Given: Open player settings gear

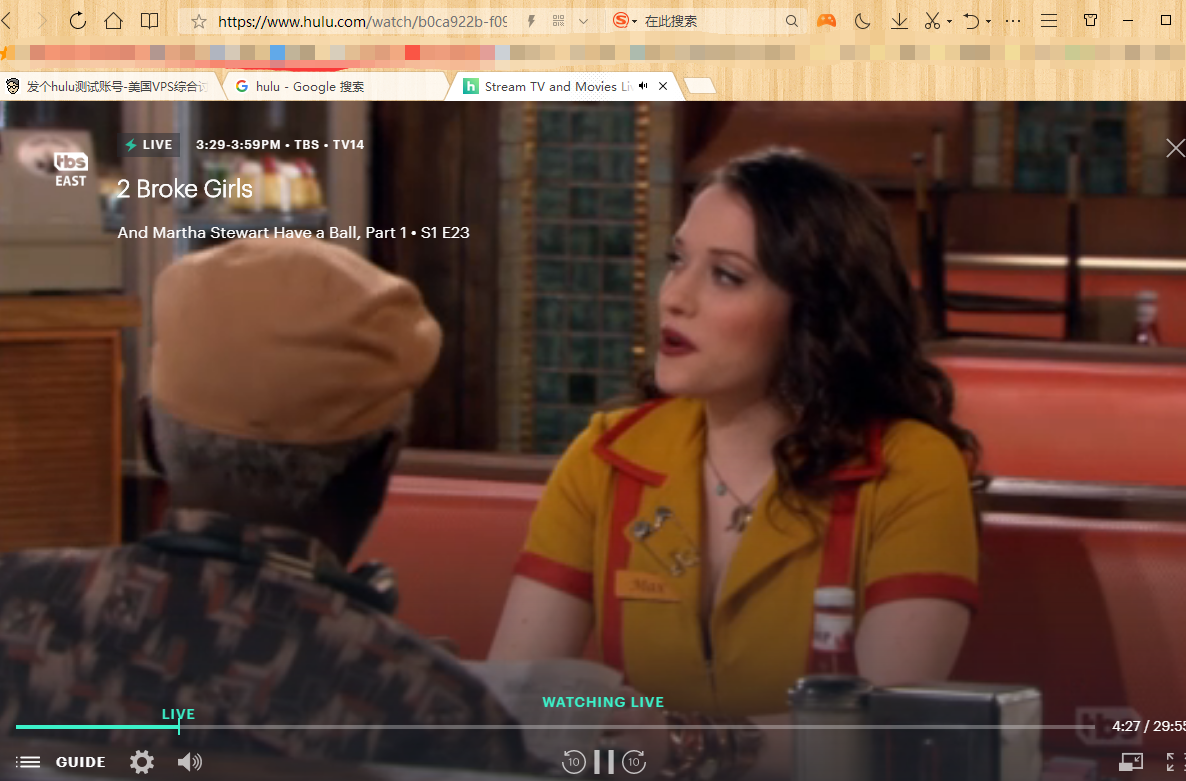Looking at the screenshot, I should point(141,761).
